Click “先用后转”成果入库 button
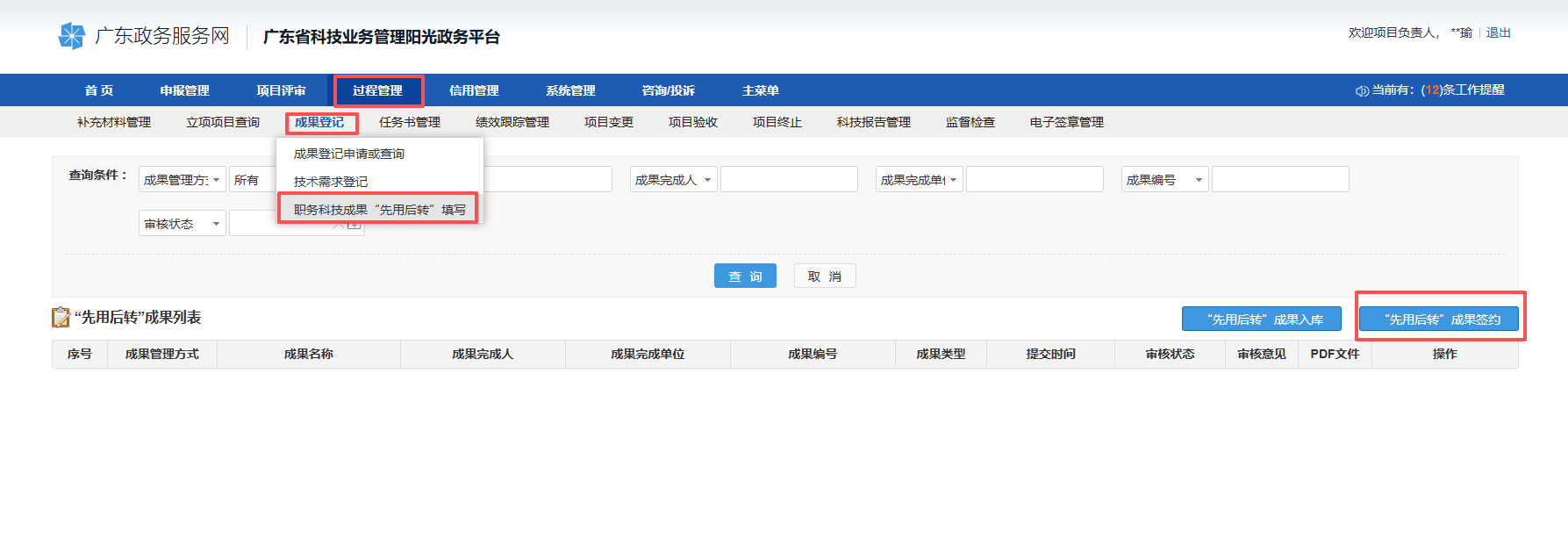Screen dimensions: 1568x553 coord(1262,319)
